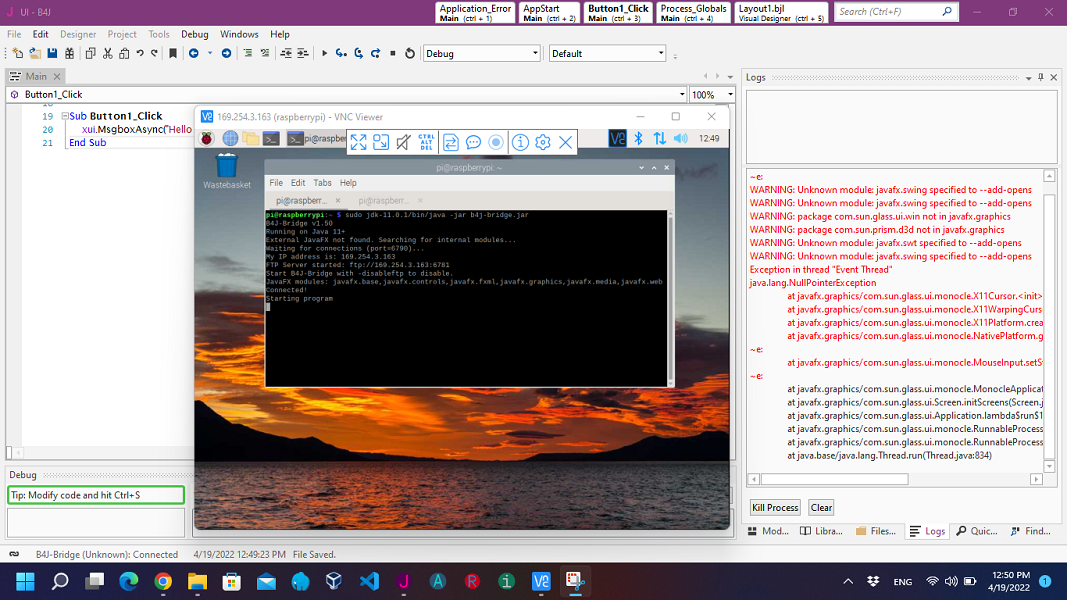Click the Run play button in toolbar
The width and height of the screenshot is (1067, 600).
coord(324,53)
